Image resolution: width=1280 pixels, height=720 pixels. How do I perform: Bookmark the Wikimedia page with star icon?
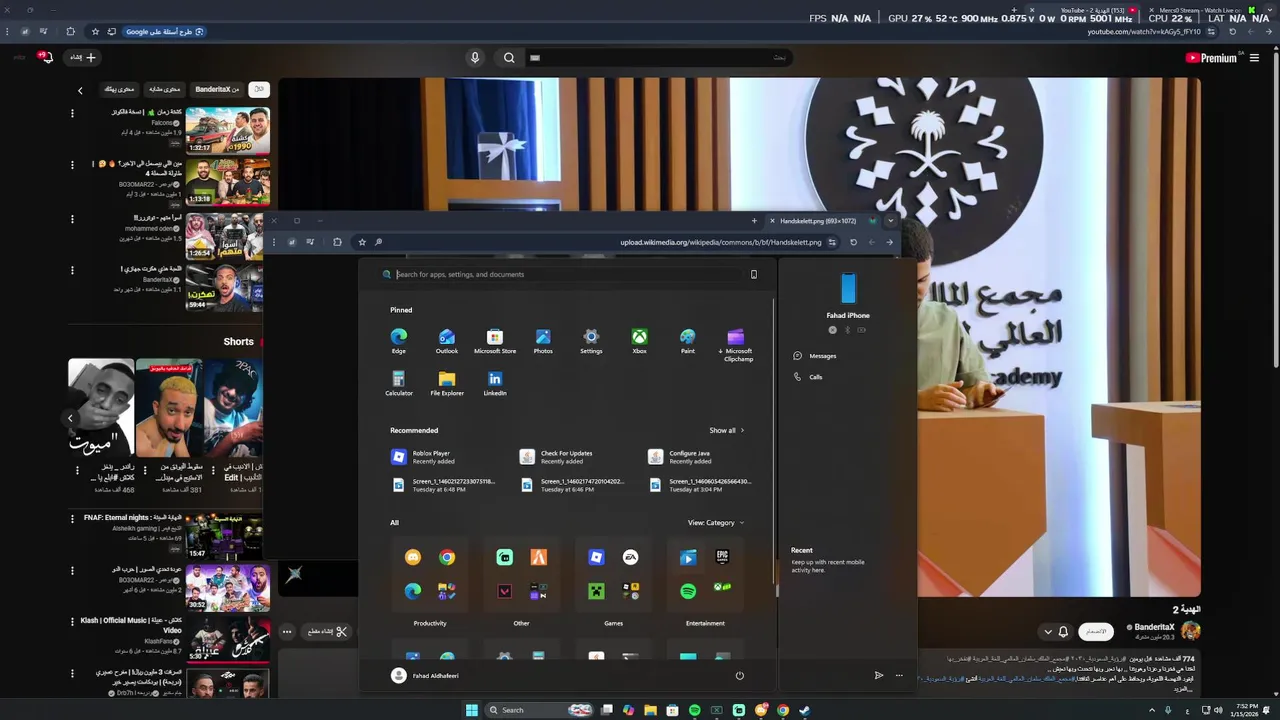click(x=362, y=242)
